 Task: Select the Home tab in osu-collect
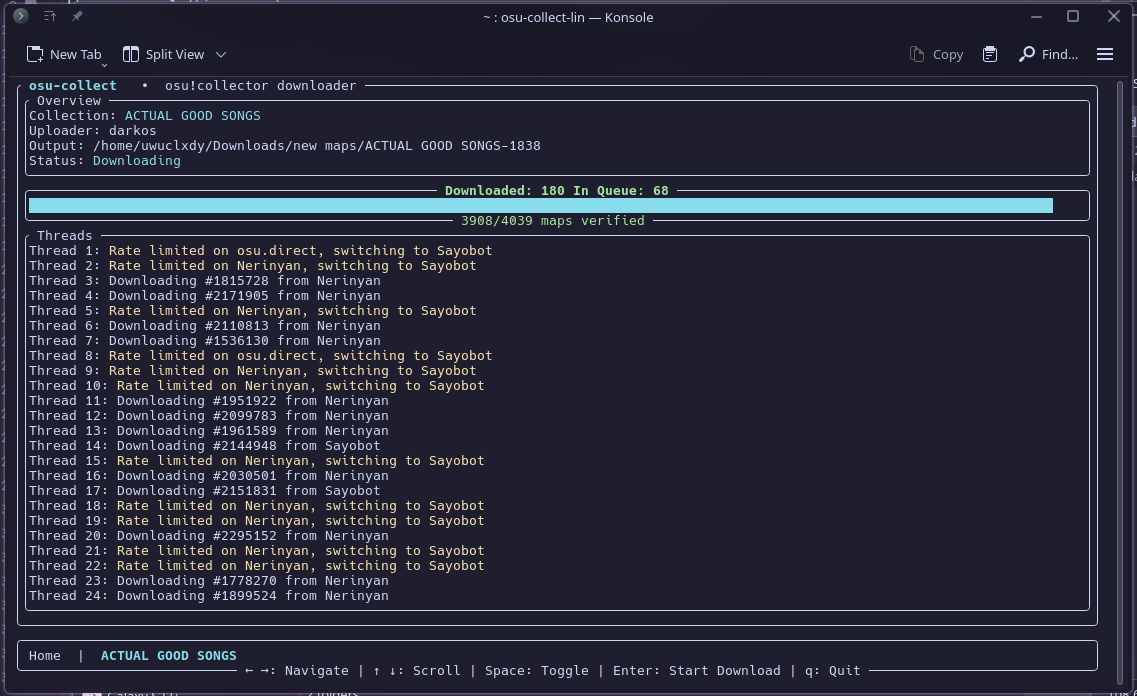click(x=45, y=656)
